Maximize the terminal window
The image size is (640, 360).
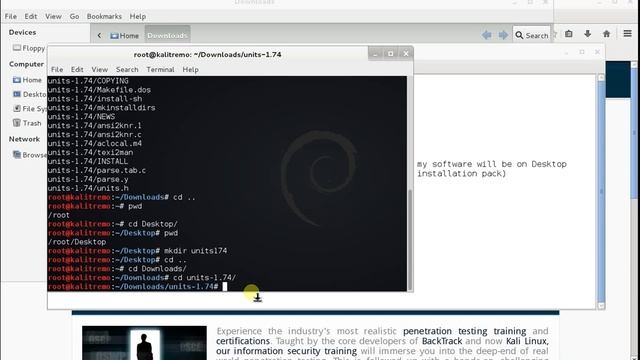coord(391,54)
